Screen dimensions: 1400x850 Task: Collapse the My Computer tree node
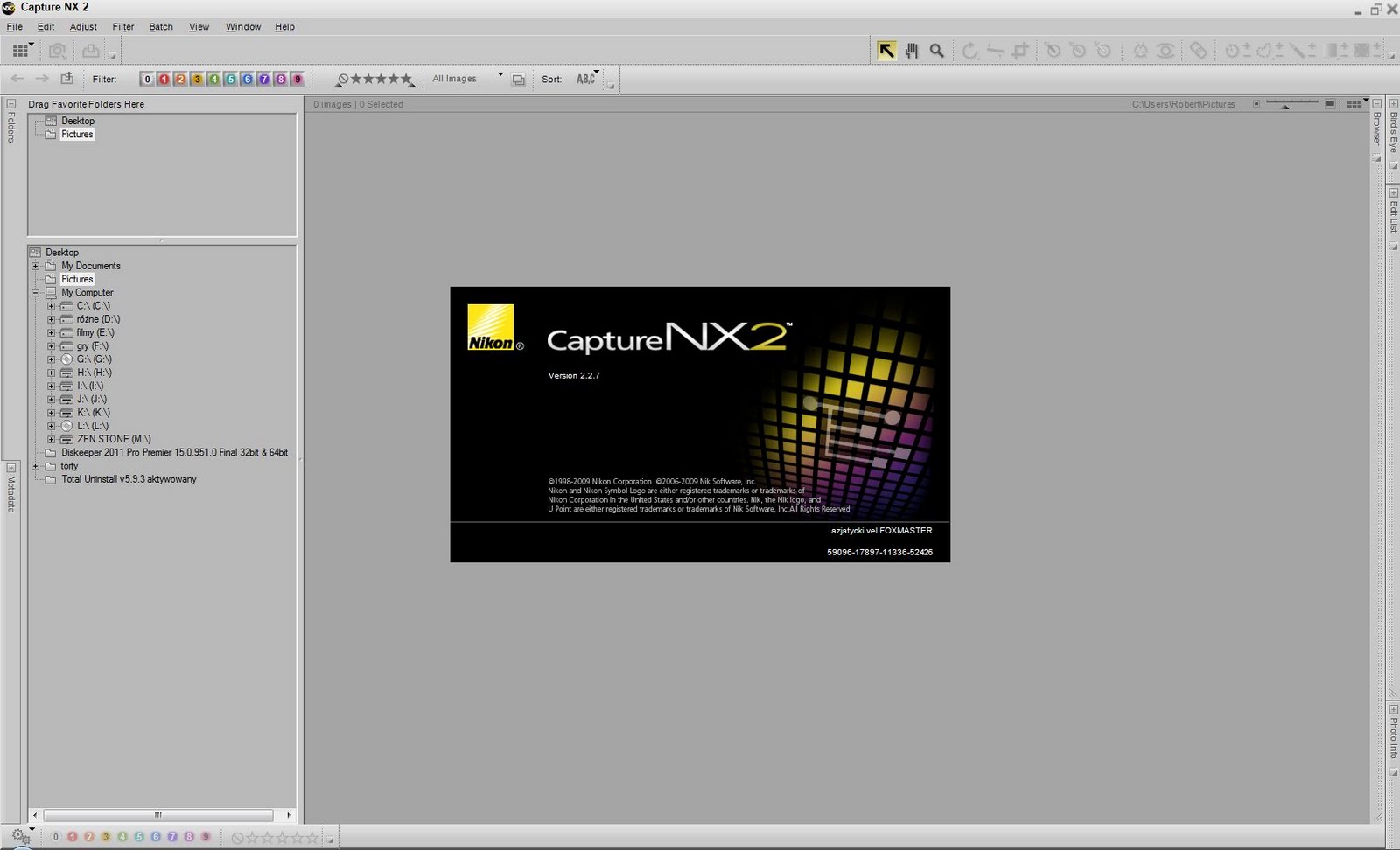36,293
